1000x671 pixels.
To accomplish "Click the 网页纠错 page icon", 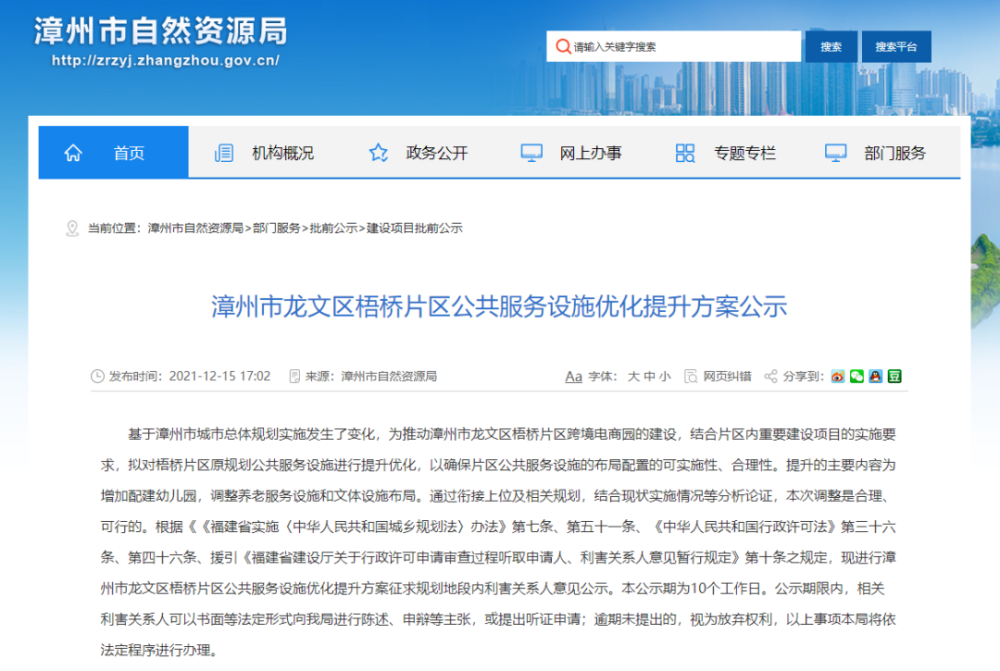I will tap(691, 376).
